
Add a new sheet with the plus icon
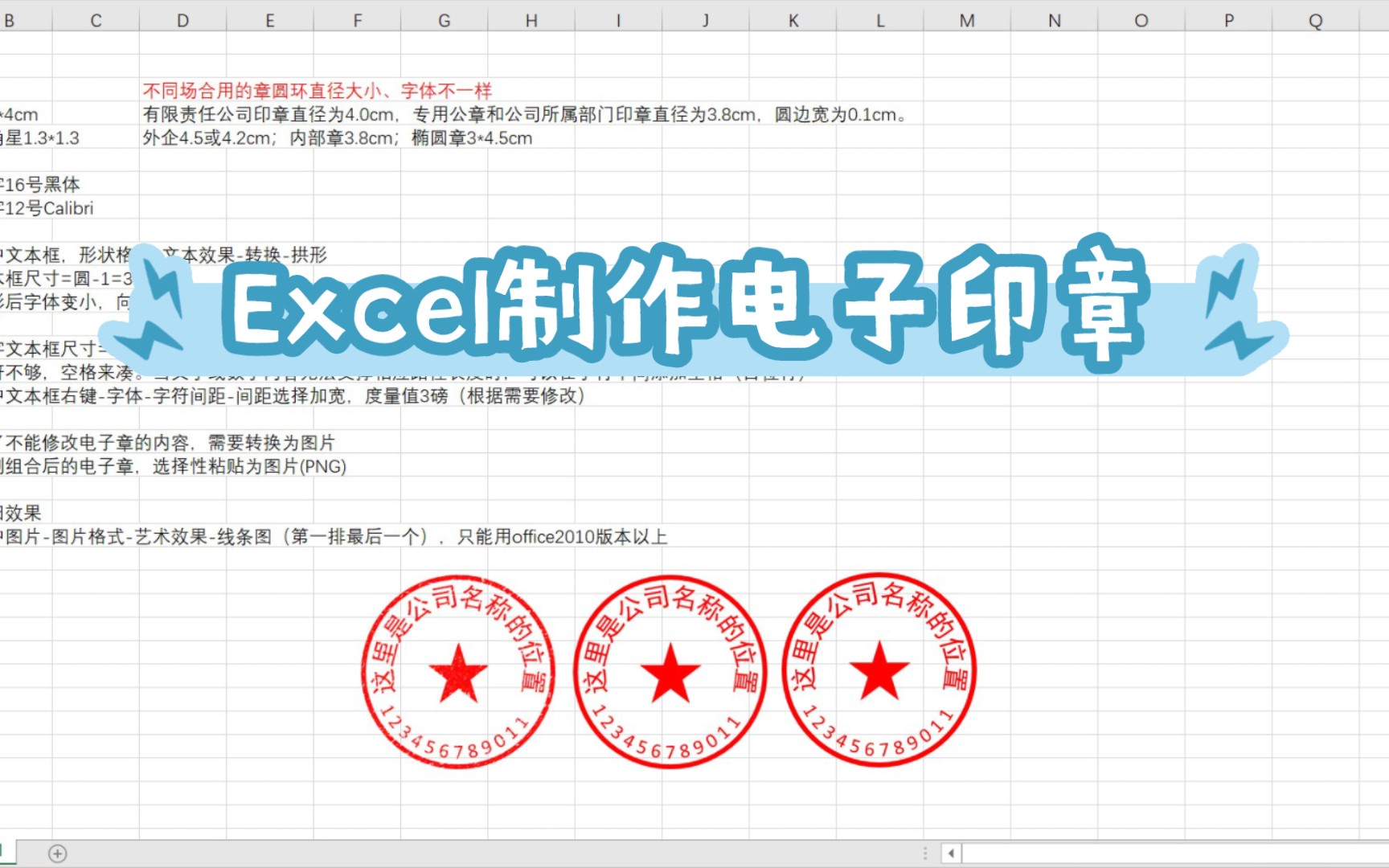[58, 854]
